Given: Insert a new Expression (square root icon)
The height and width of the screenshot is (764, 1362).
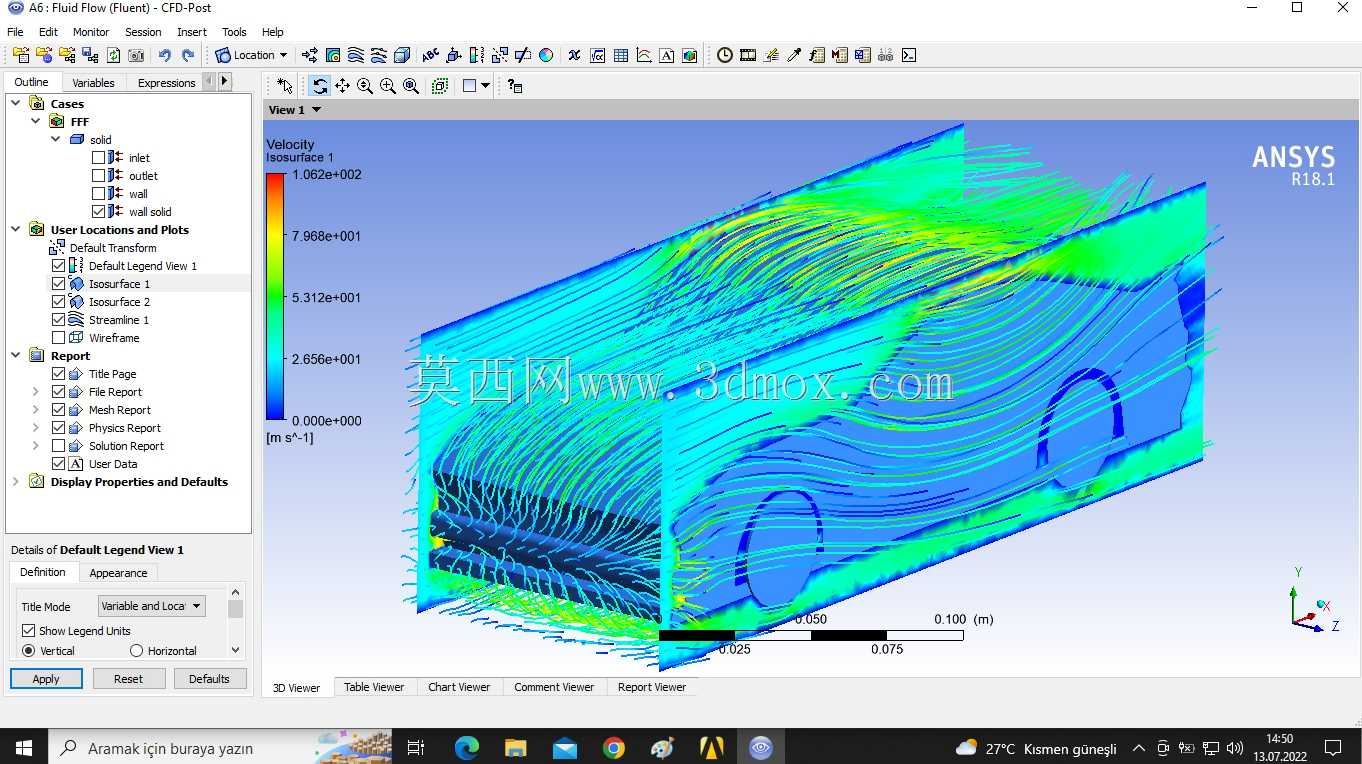Looking at the screenshot, I should point(597,55).
